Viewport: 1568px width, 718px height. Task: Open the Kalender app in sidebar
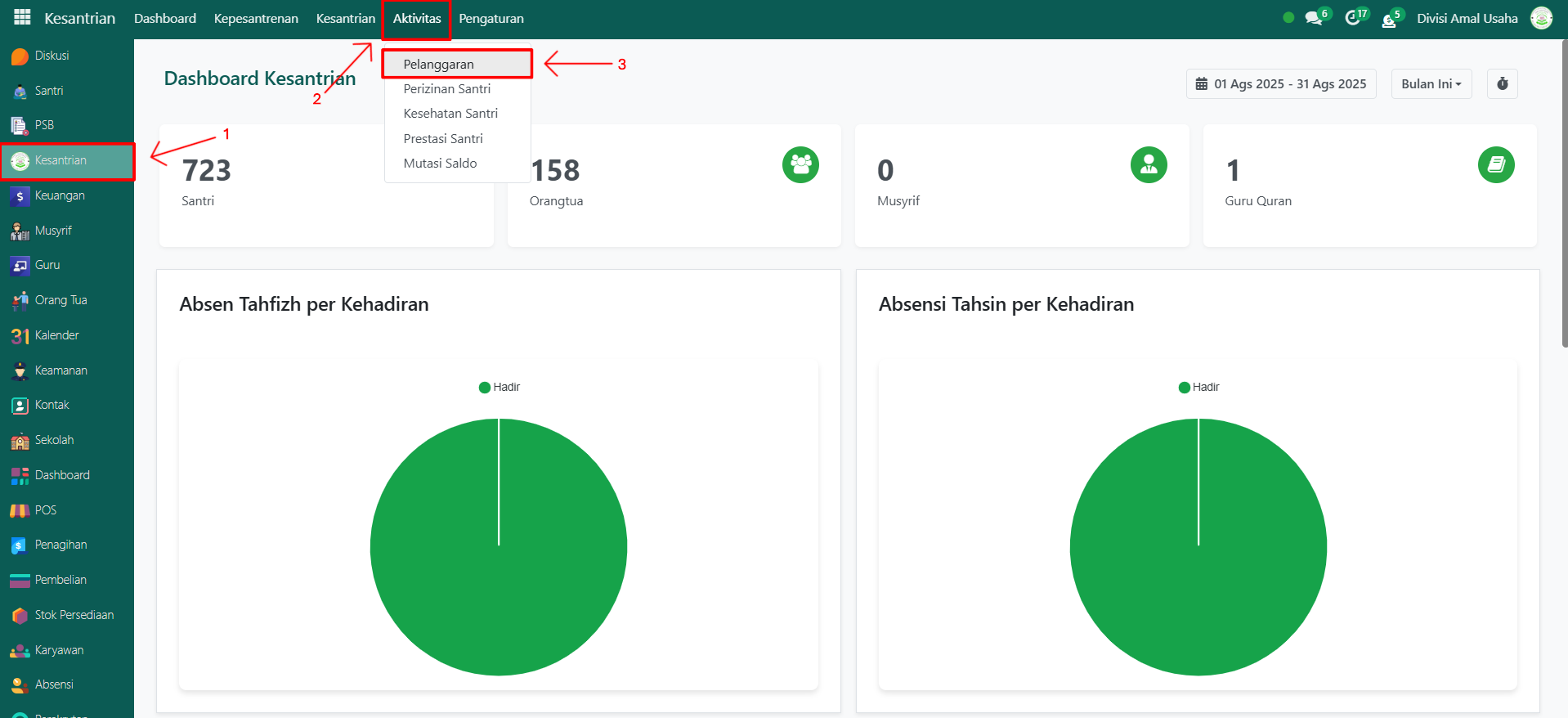tap(56, 335)
